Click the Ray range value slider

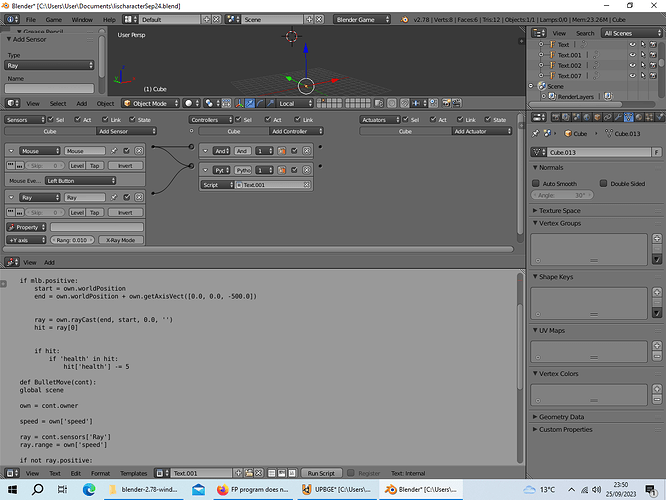(x=72, y=240)
